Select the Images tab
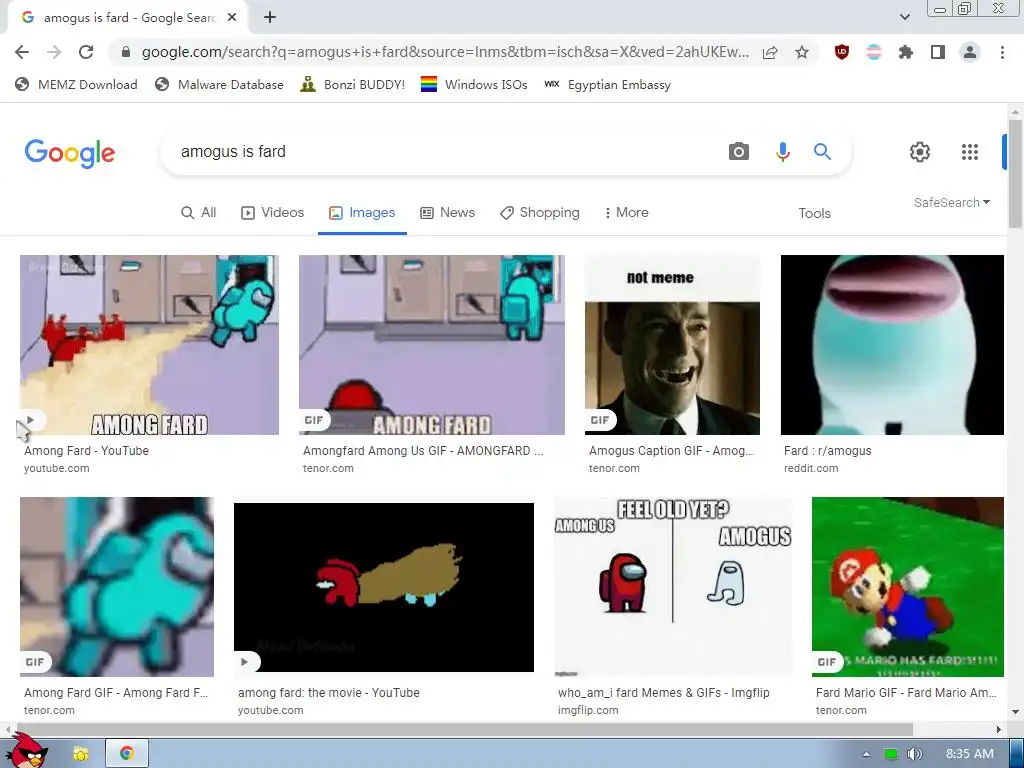Screen dimensions: 1024x768 tap(362, 213)
